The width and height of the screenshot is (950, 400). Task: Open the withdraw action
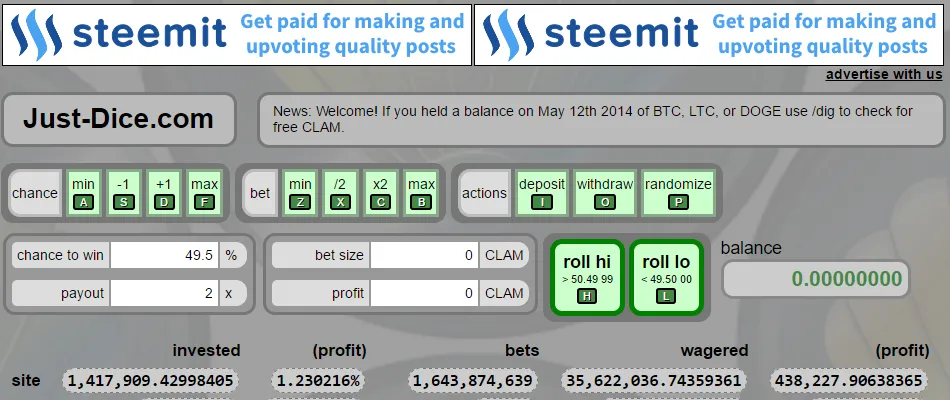pyautogui.click(x=605, y=193)
